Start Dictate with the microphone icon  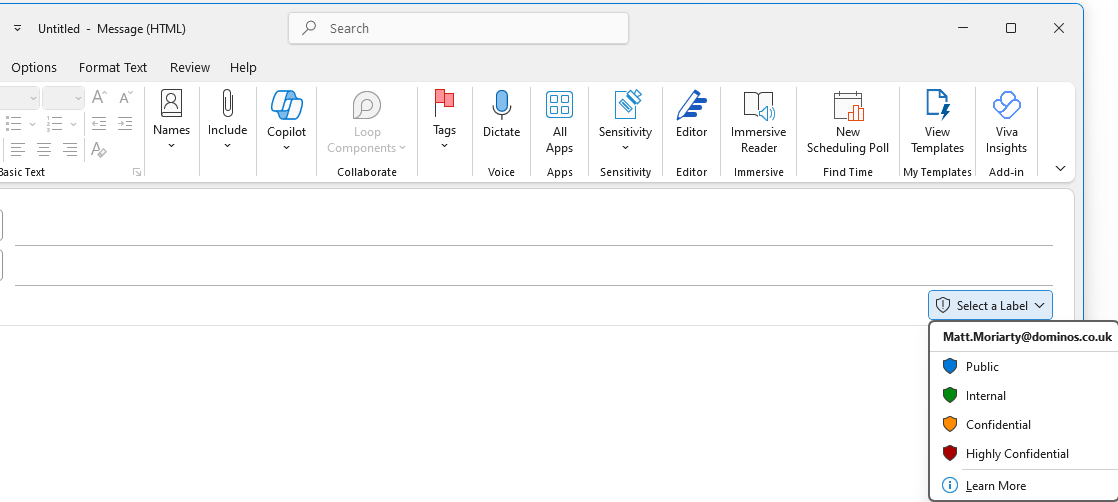pyautogui.click(x=501, y=114)
